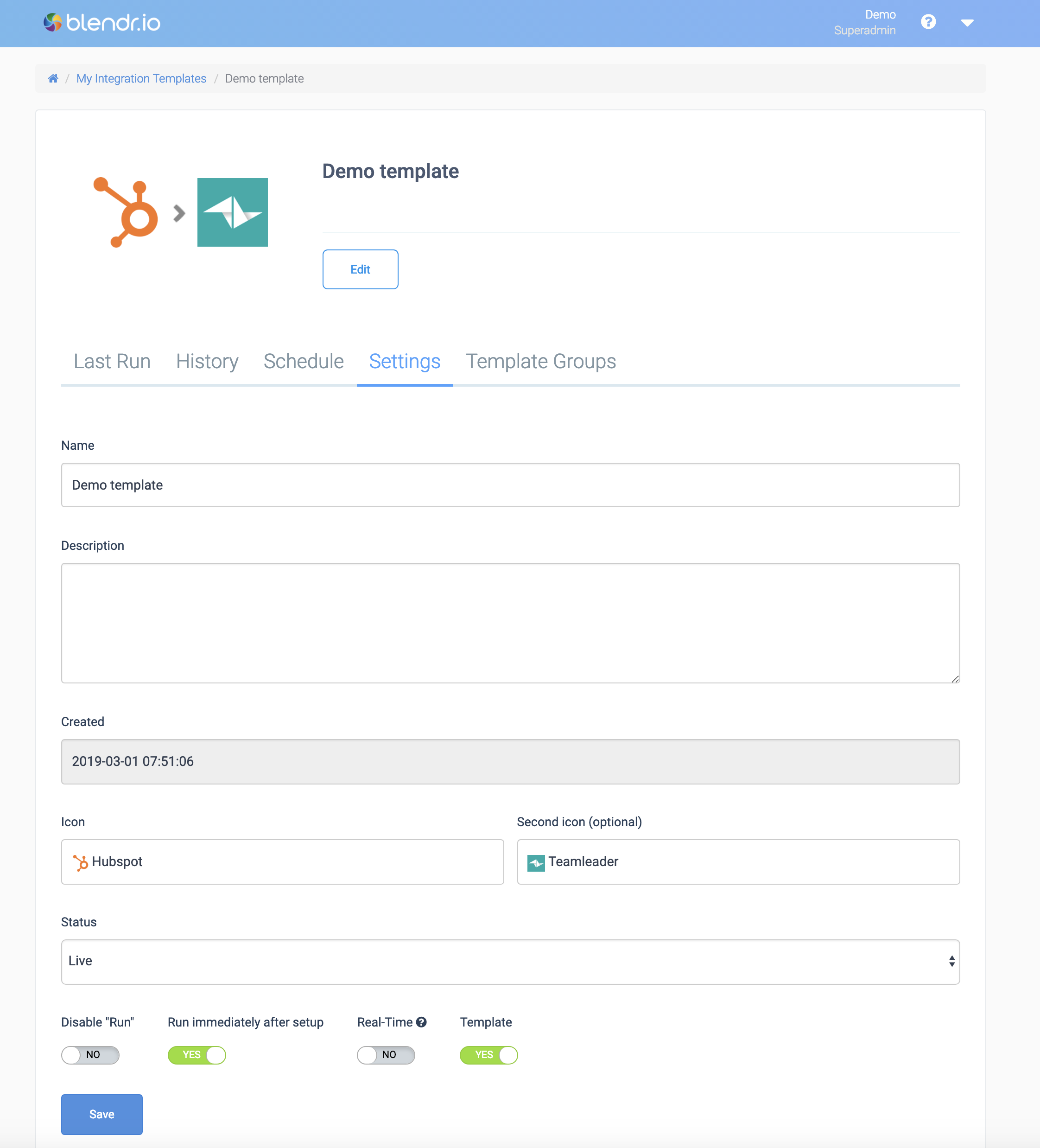Image resolution: width=1040 pixels, height=1148 pixels.
Task: Open the Status dropdown set to Live
Action: 511,962
